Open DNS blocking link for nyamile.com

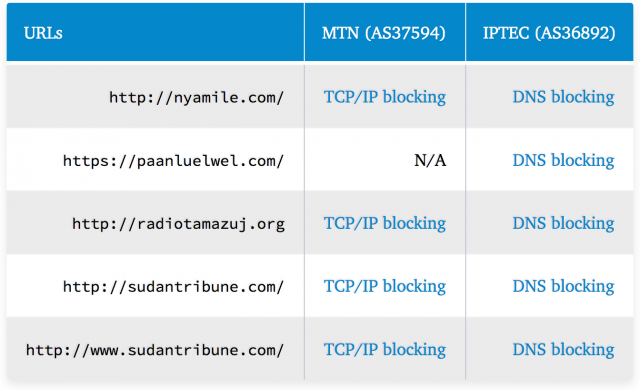tap(563, 97)
